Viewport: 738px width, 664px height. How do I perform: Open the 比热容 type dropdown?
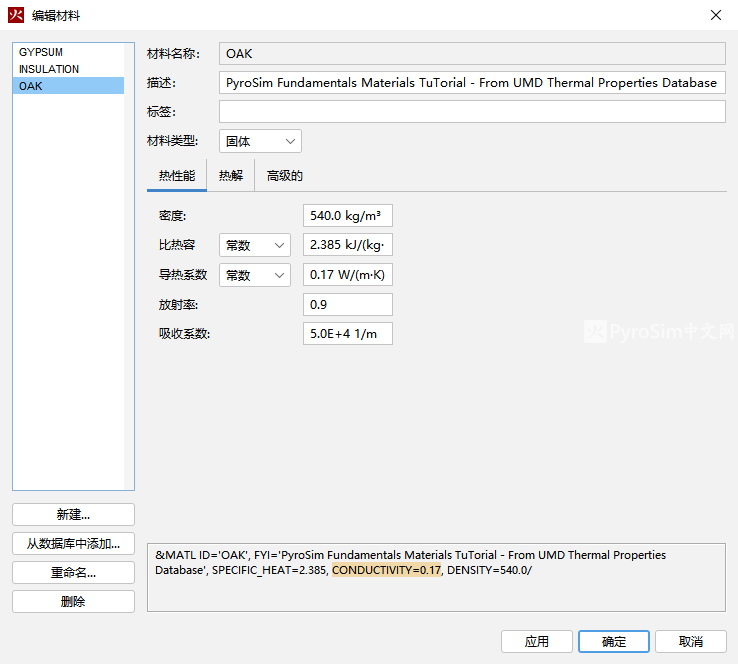coord(255,245)
